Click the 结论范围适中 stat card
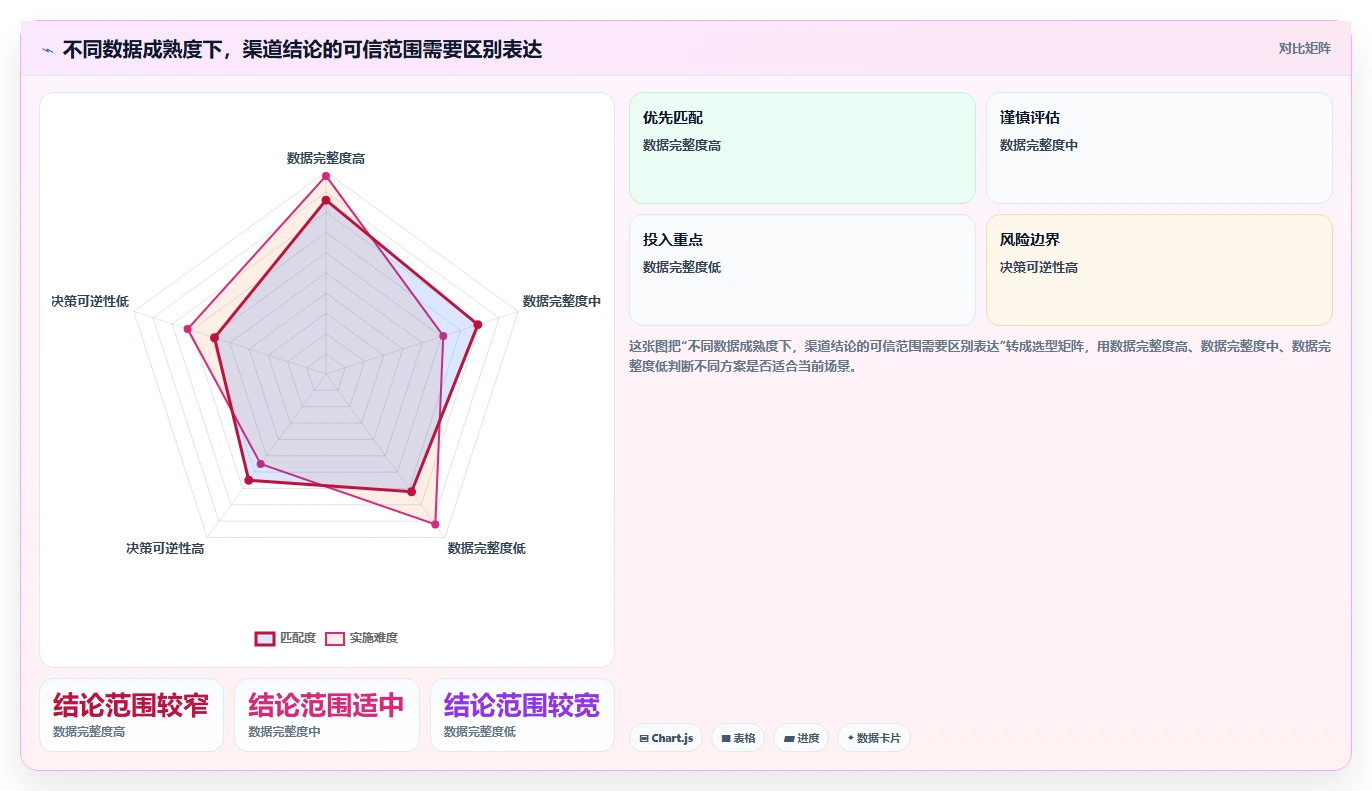 [x=327, y=715]
